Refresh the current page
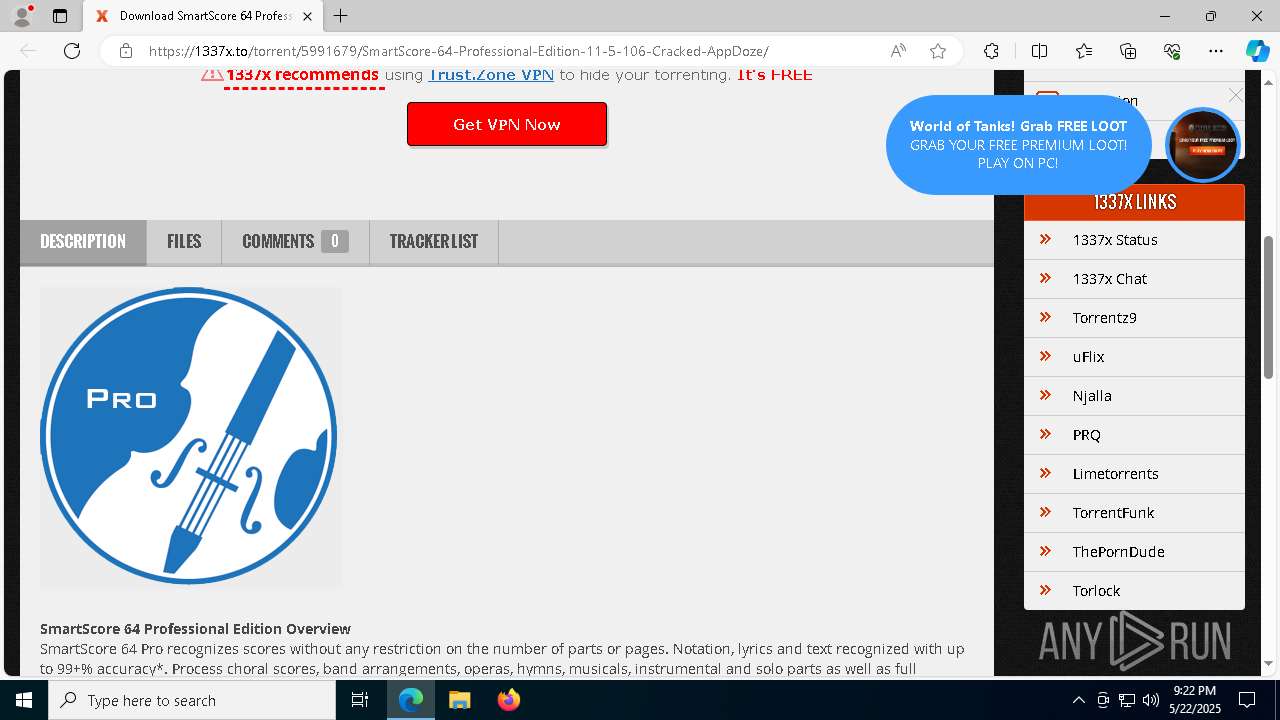Screen dimensions: 1280x720 click(x=72, y=51)
